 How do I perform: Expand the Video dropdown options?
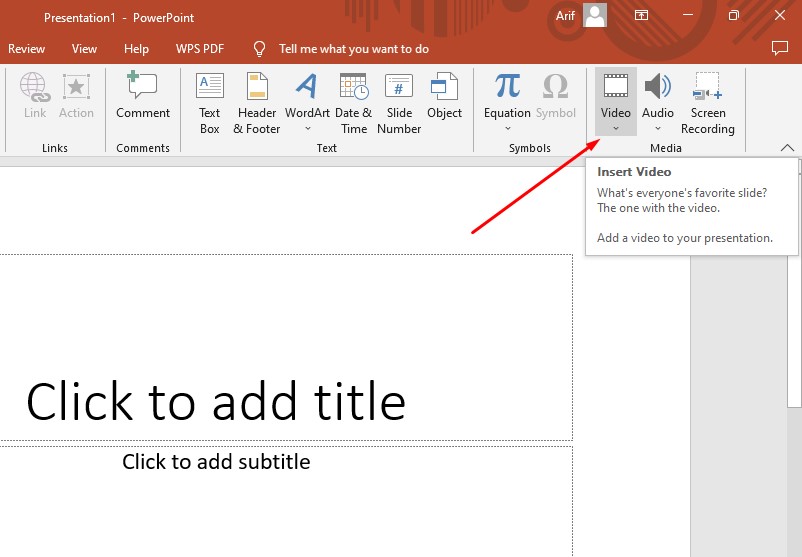616,129
